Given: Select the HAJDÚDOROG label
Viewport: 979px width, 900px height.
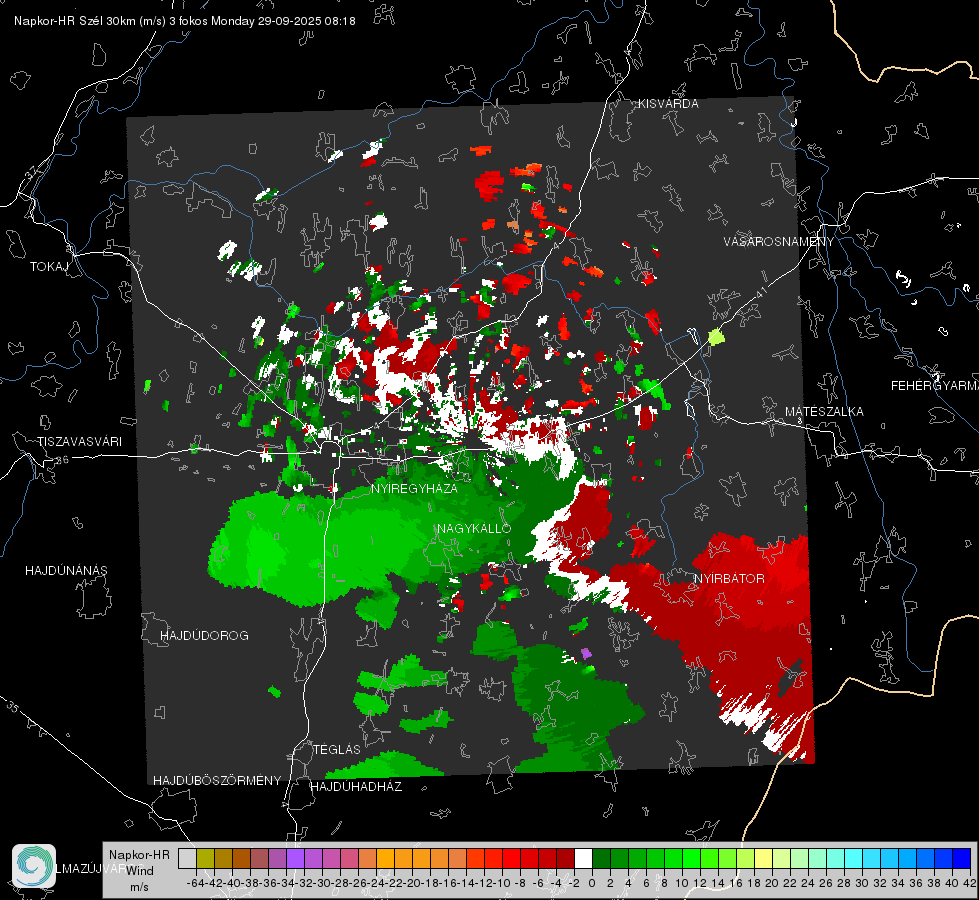Looking at the screenshot, I should coord(204,635).
